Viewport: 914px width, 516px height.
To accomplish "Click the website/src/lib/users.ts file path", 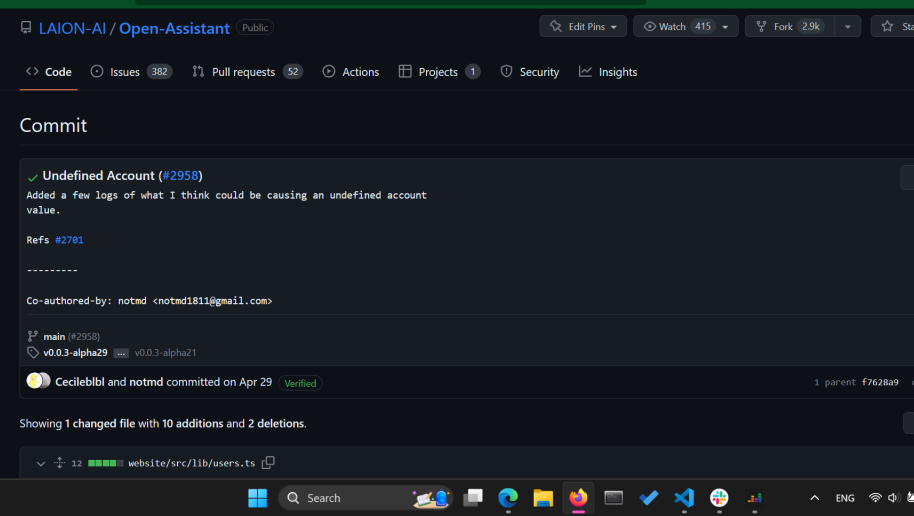I will coord(192,463).
